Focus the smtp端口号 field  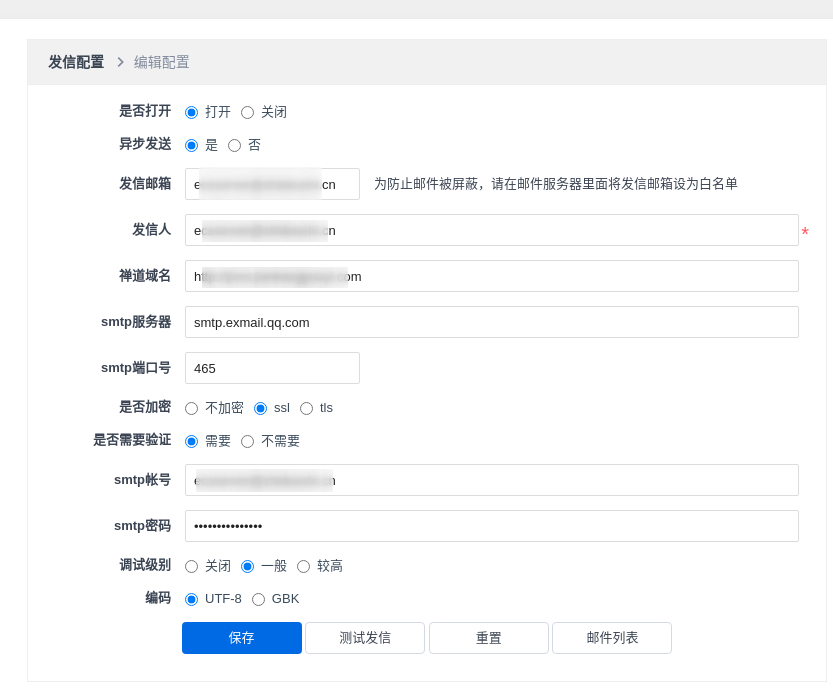pos(272,368)
